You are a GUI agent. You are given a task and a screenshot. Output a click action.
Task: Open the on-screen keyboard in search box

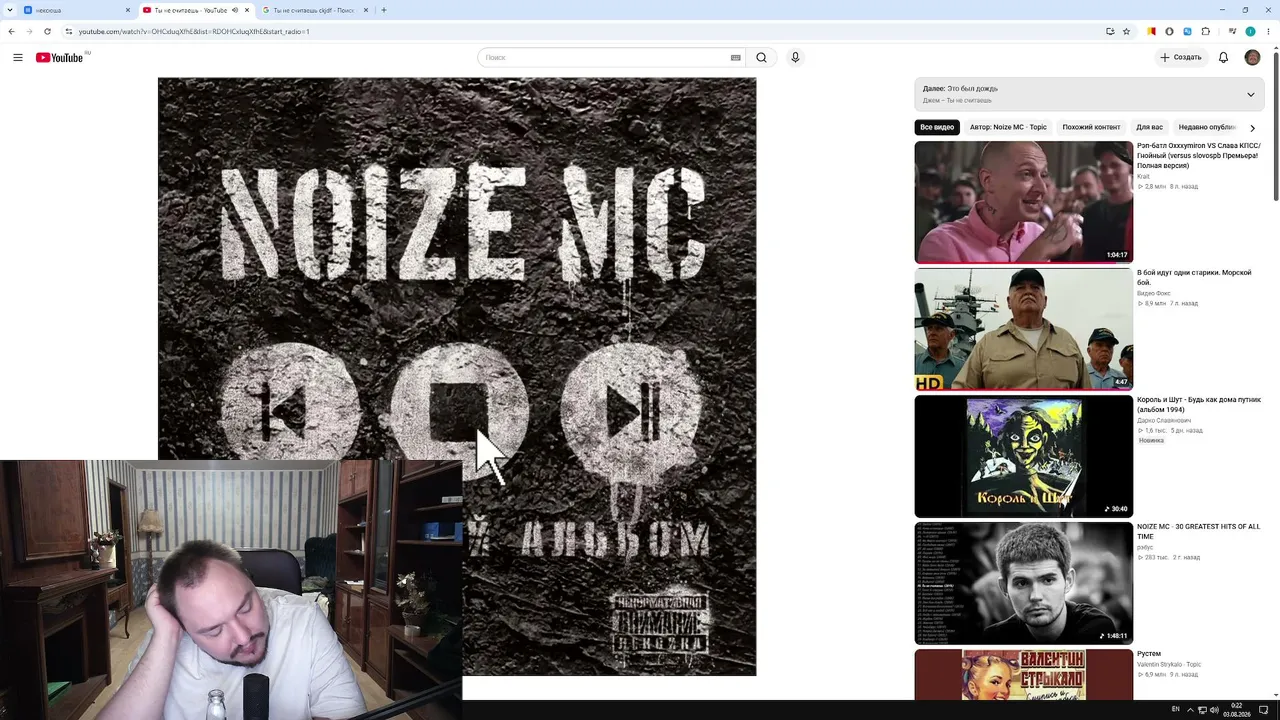[736, 58]
